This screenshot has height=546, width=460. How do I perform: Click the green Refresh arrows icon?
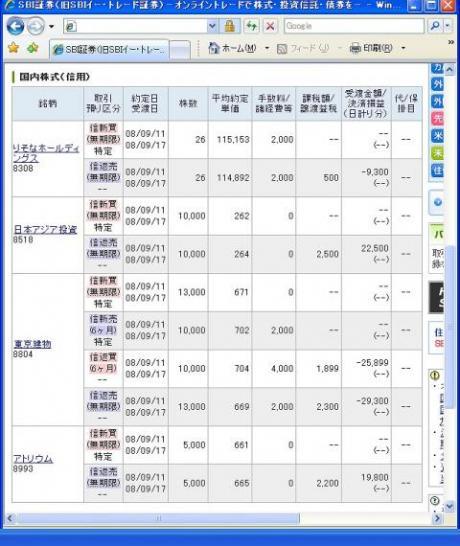(251, 26)
